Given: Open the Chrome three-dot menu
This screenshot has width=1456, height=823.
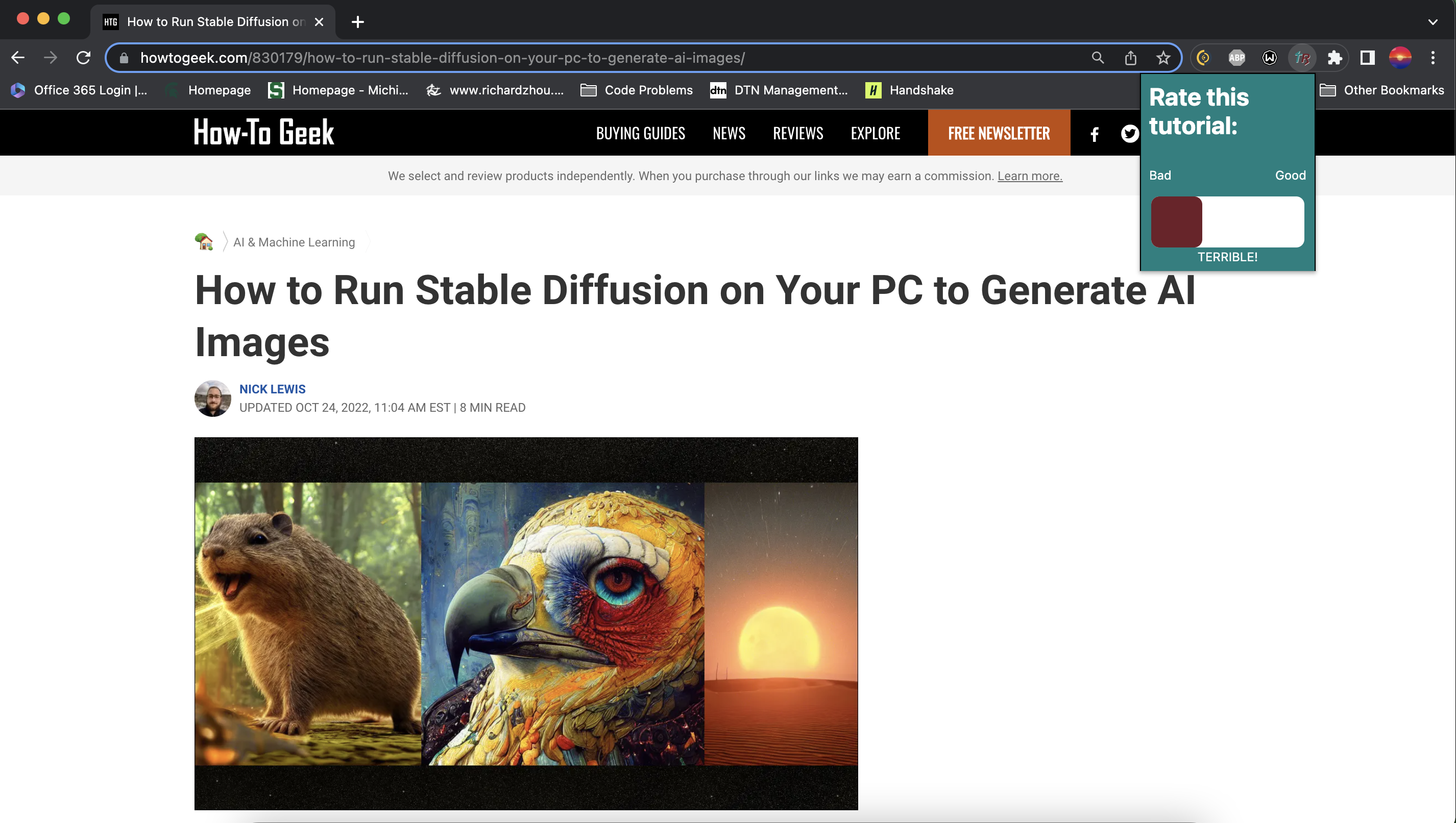Looking at the screenshot, I should click(x=1433, y=58).
